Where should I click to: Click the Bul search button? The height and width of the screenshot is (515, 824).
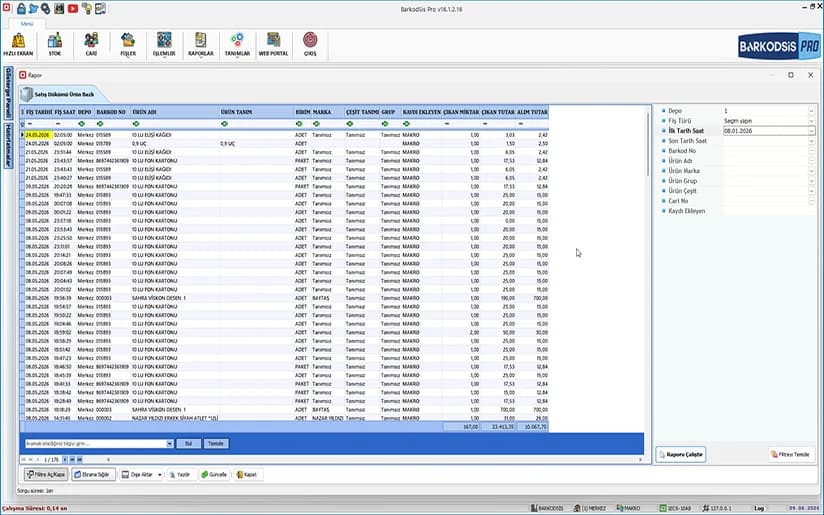[188, 444]
